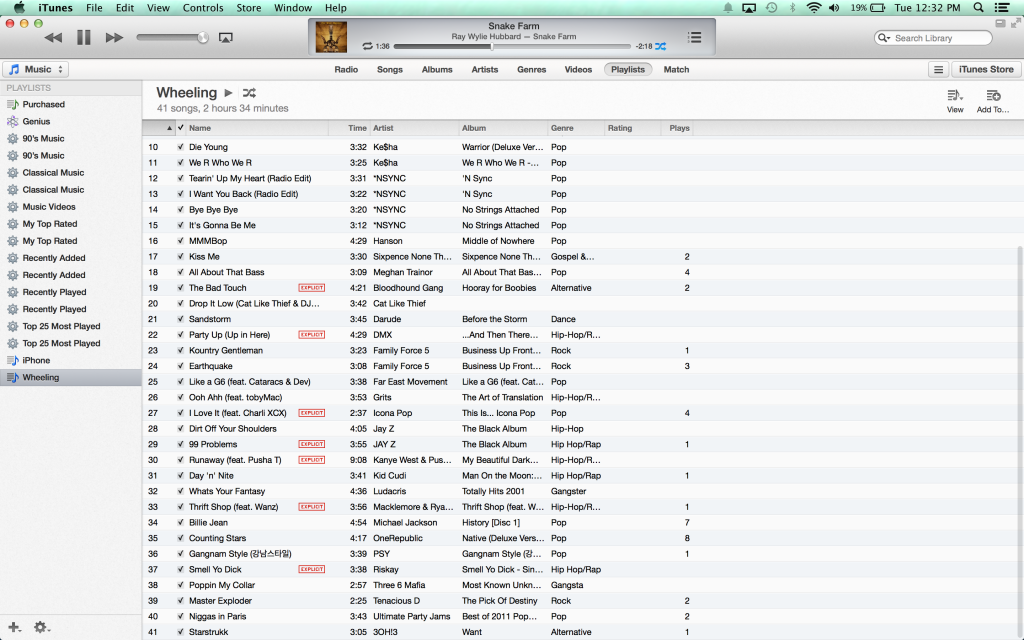Click the song playback progress bar
The width and height of the screenshot is (1024, 640).
point(513,46)
